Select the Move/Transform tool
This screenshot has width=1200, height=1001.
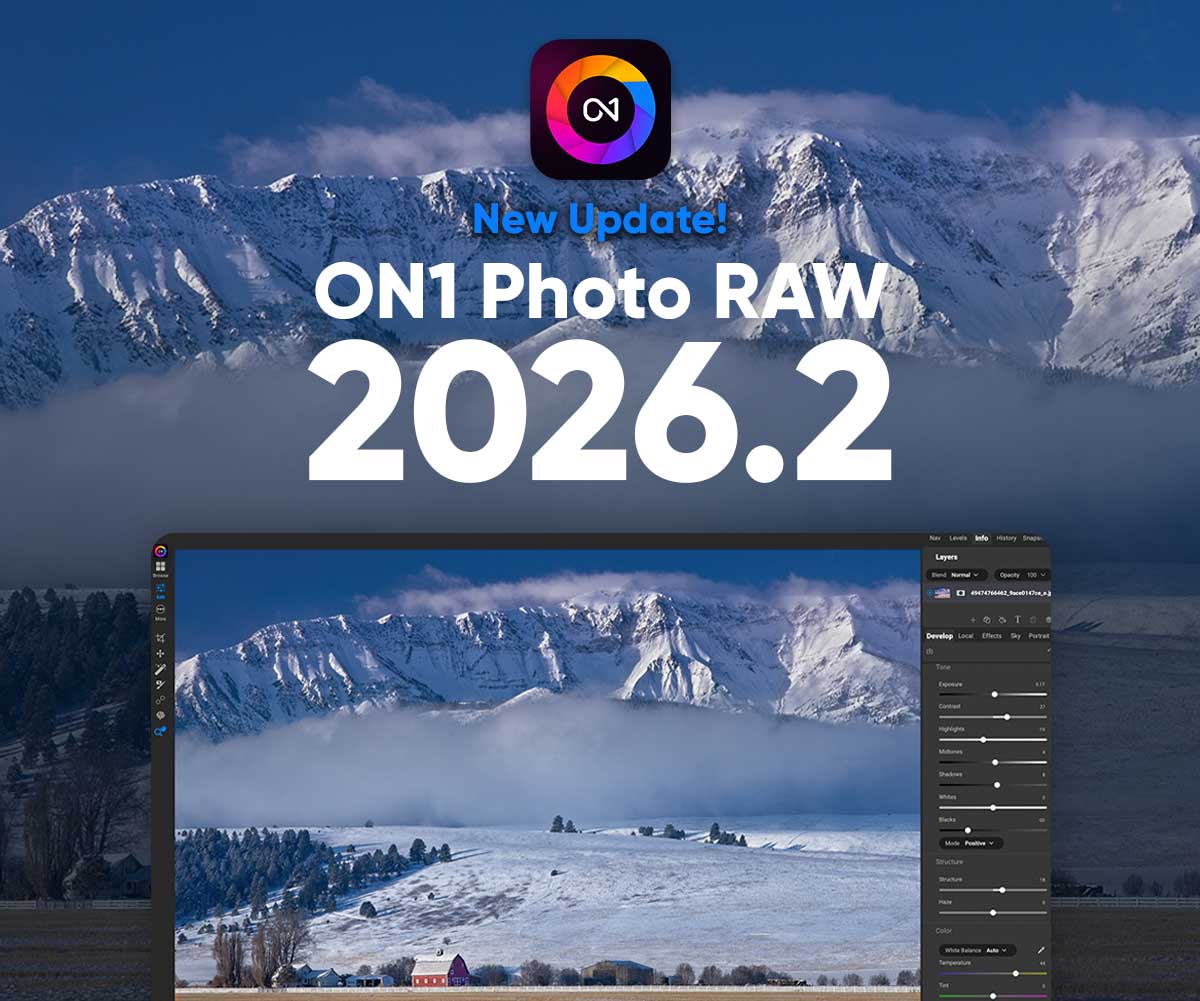(x=160, y=653)
